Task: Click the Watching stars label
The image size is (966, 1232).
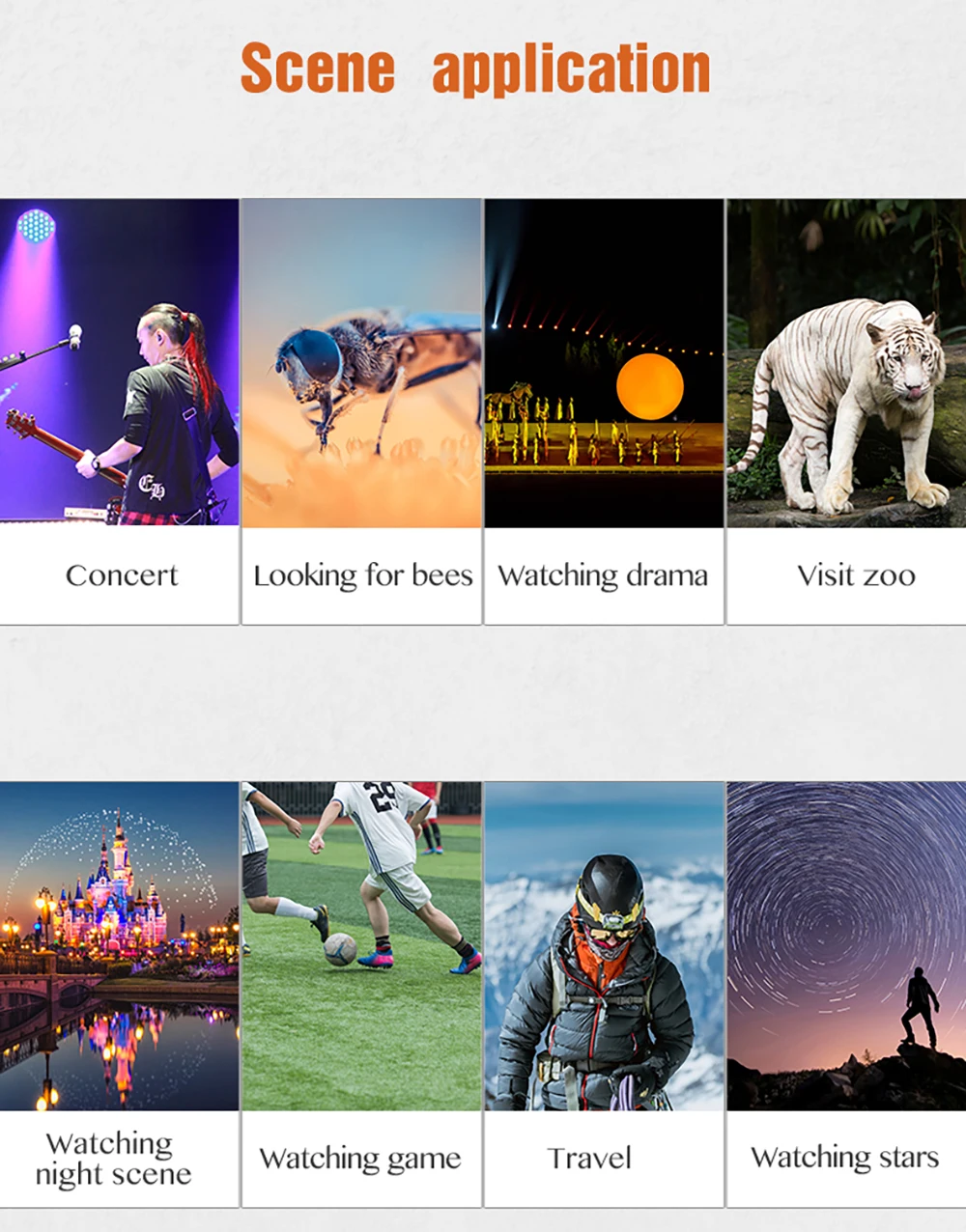Action: [845, 1158]
